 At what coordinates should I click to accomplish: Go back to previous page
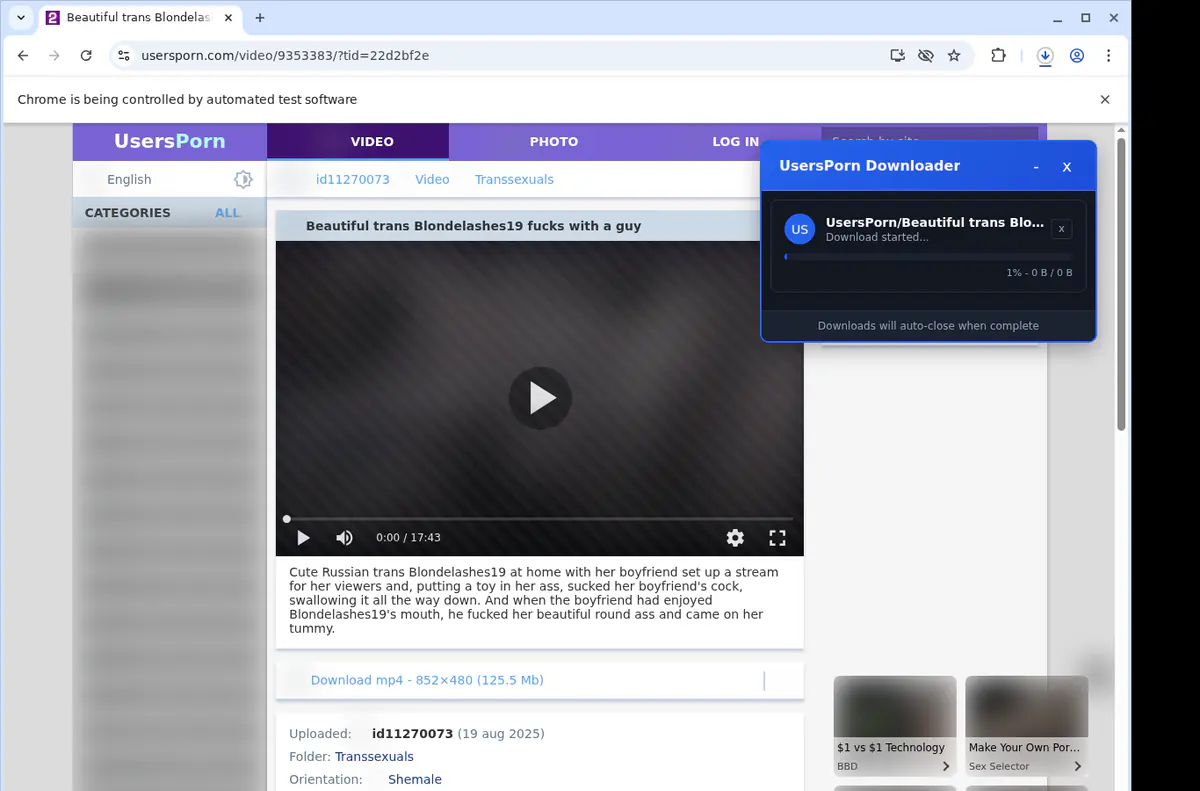23,56
